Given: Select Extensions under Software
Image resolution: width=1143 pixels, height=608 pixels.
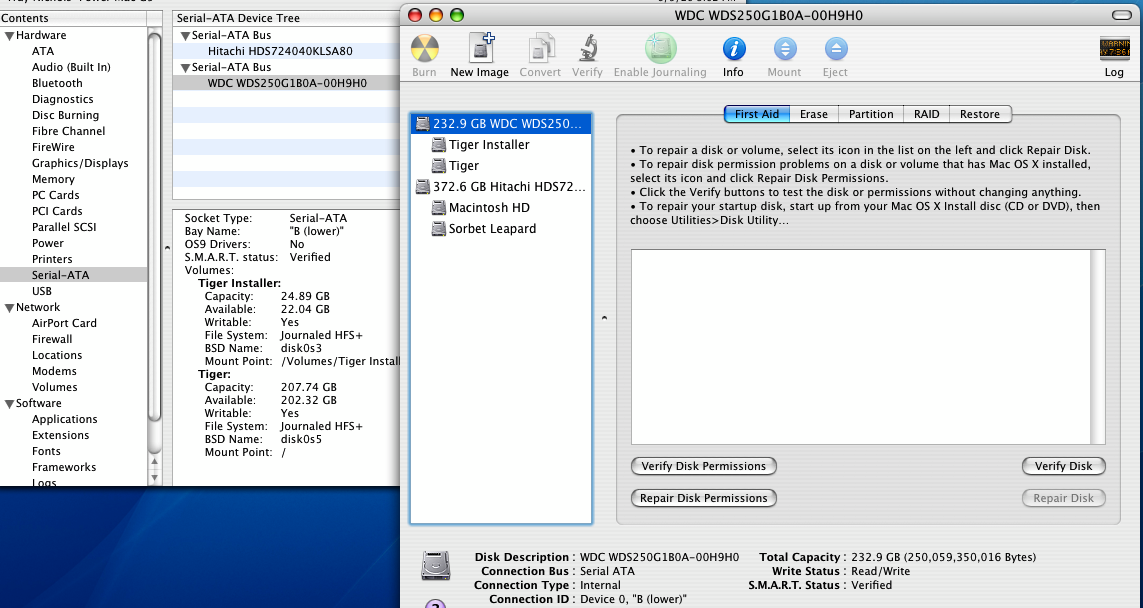Looking at the screenshot, I should 61,436.
